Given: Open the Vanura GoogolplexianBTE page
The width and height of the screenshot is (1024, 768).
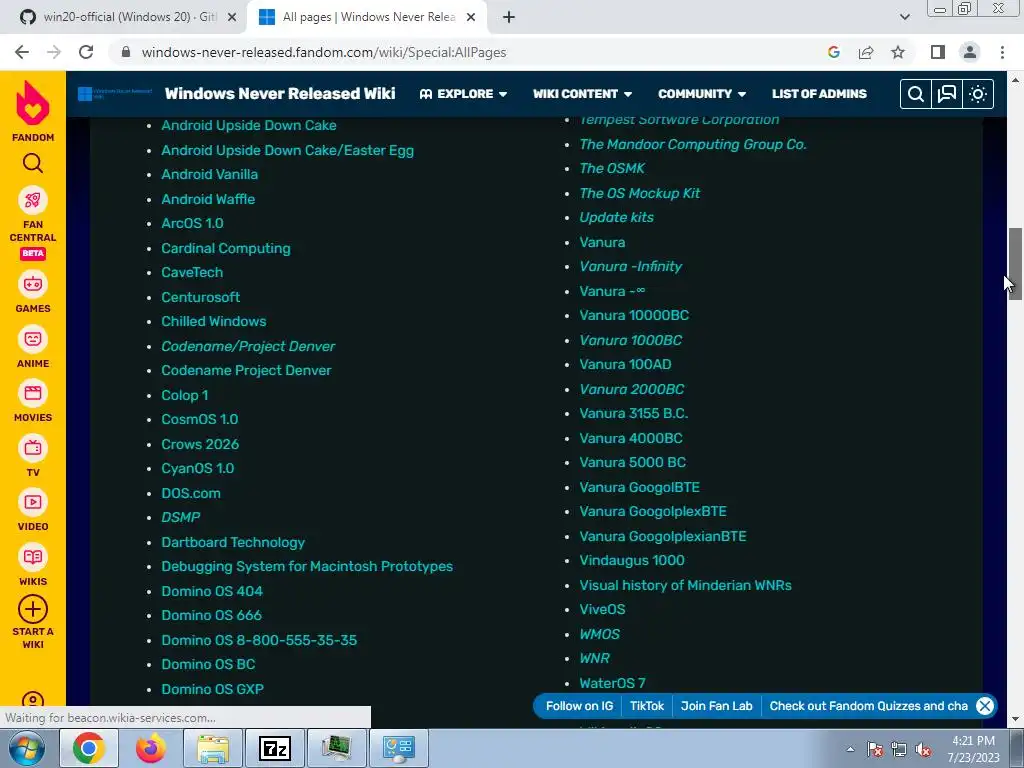Looking at the screenshot, I should point(663,536).
